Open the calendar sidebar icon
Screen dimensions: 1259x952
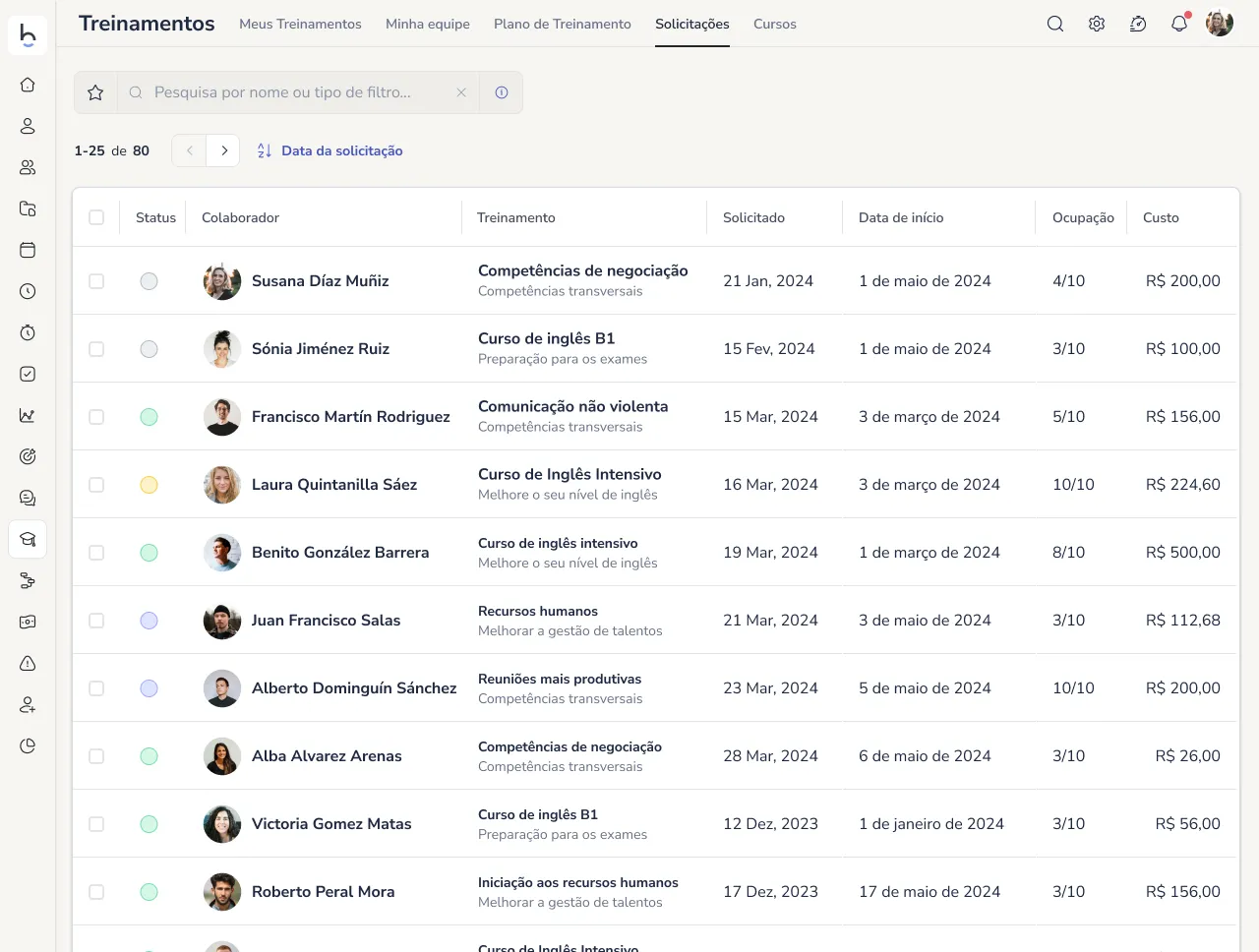click(28, 250)
